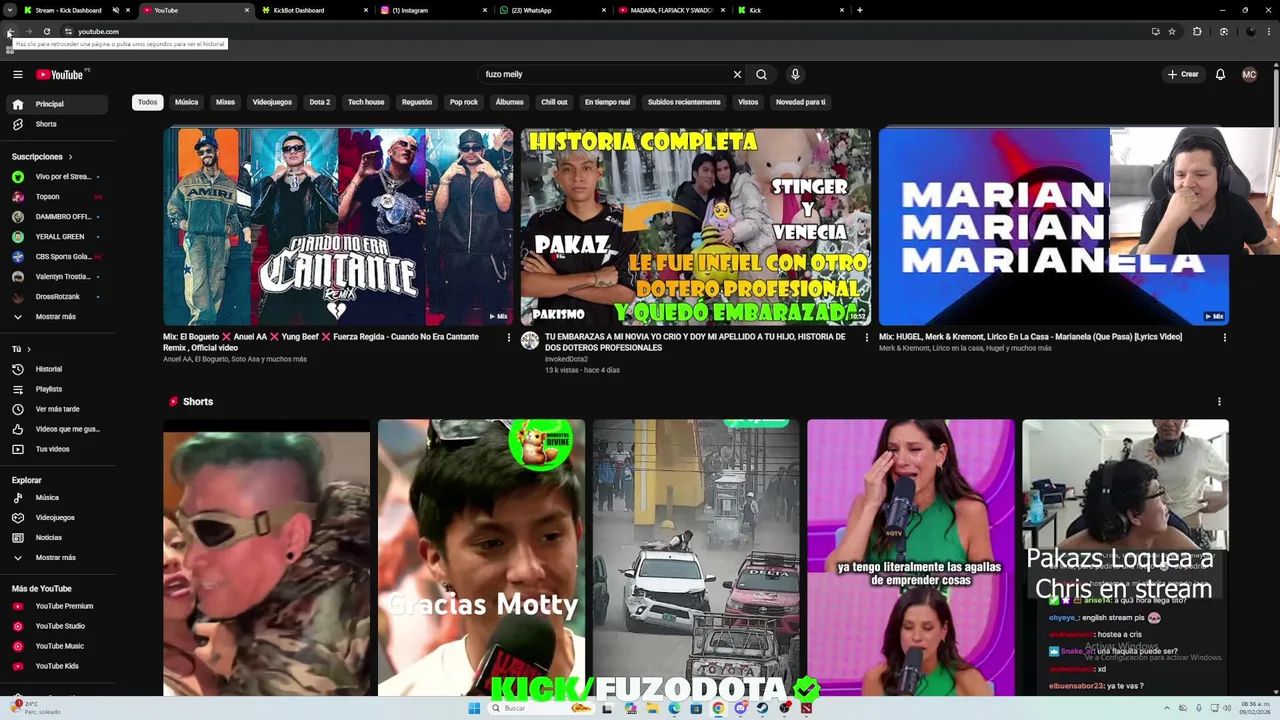Open Videos que me gustan

click(56, 429)
